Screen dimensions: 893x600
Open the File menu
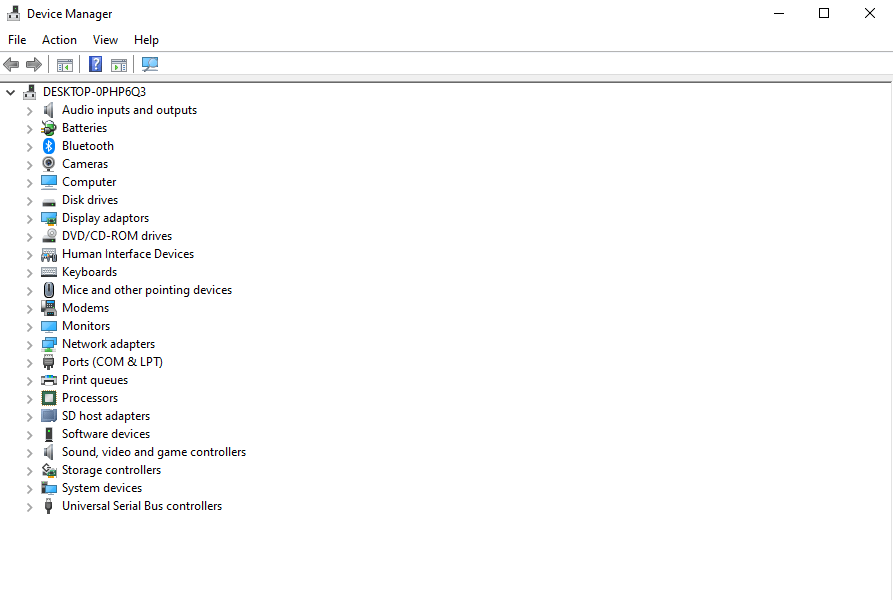click(x=17, y=40)
